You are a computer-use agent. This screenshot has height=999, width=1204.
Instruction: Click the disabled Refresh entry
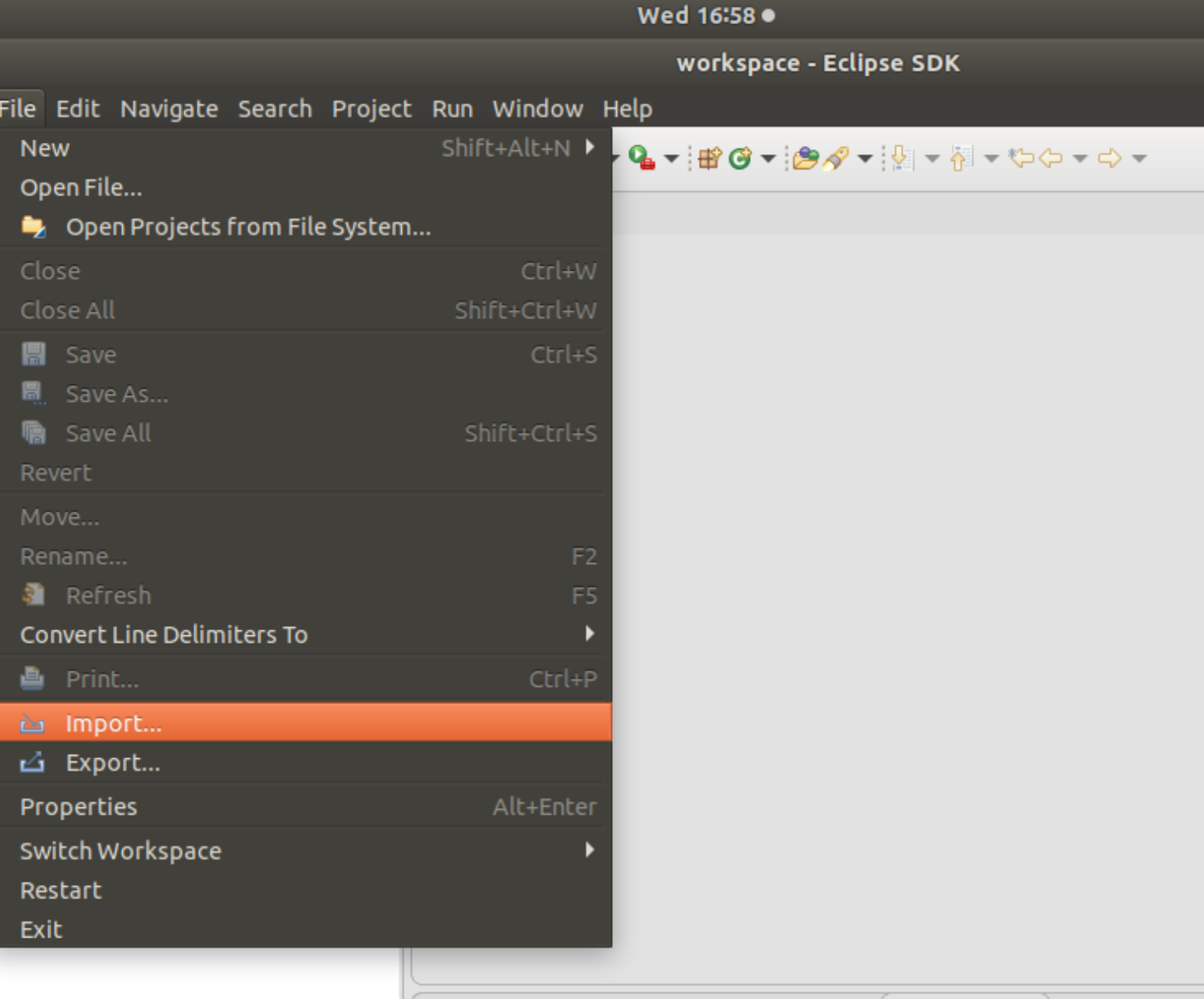pos(306,595)
